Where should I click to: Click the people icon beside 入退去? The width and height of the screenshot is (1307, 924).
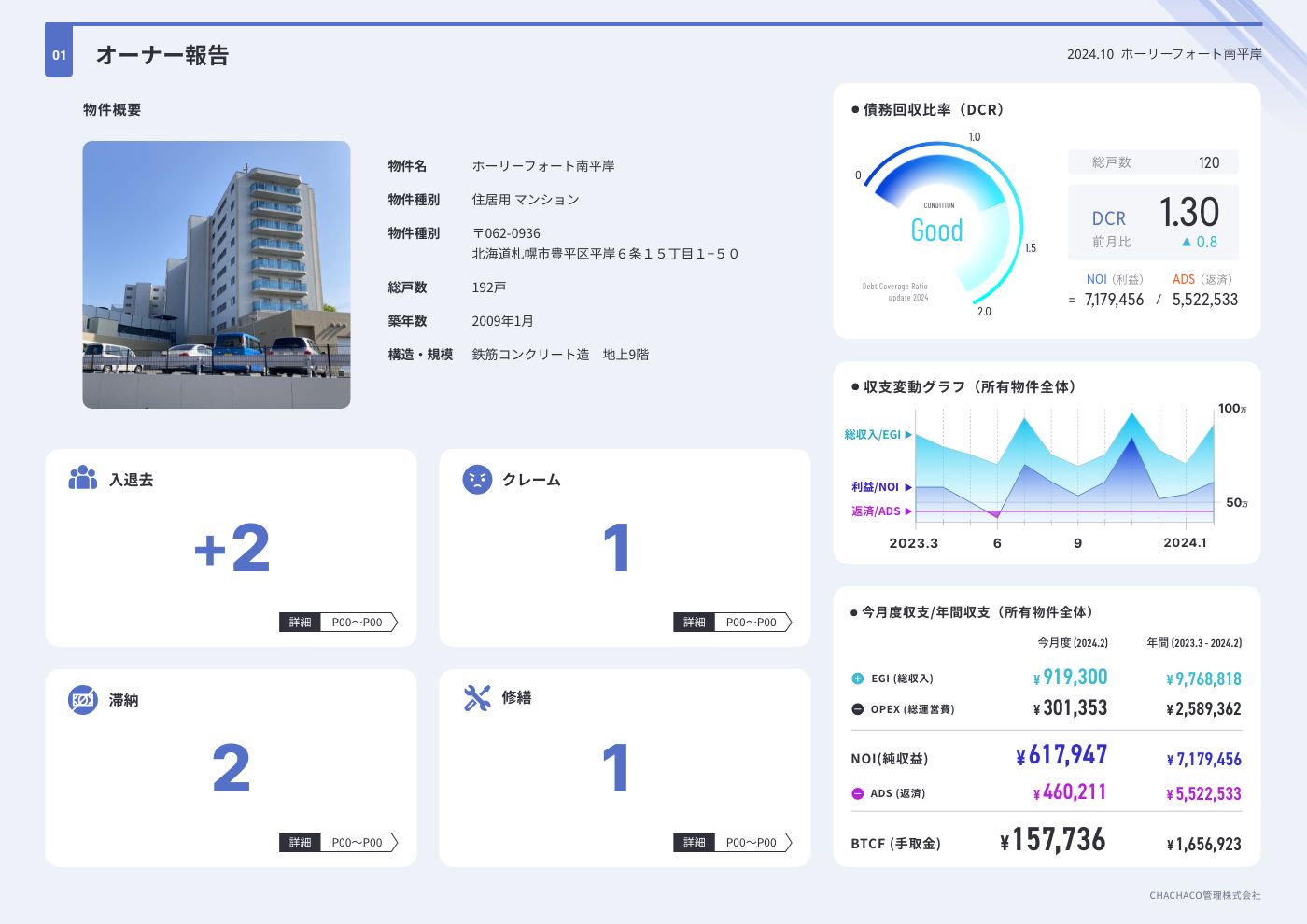tap(82, 478)
